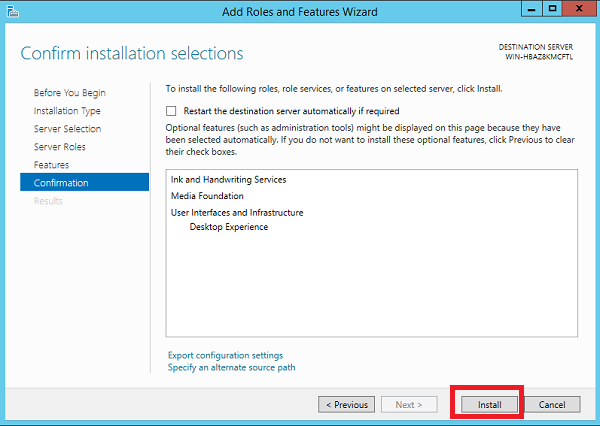Select the Confirmation step in the sidebar
This screenshot has width=600, height=426.
[61, 183]
